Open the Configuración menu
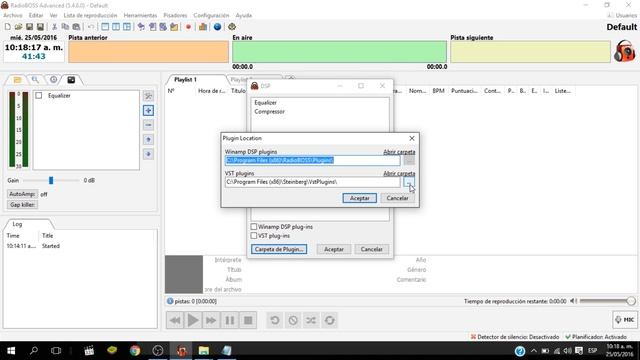This screenshot has width=640, height=360. point(211,15)
